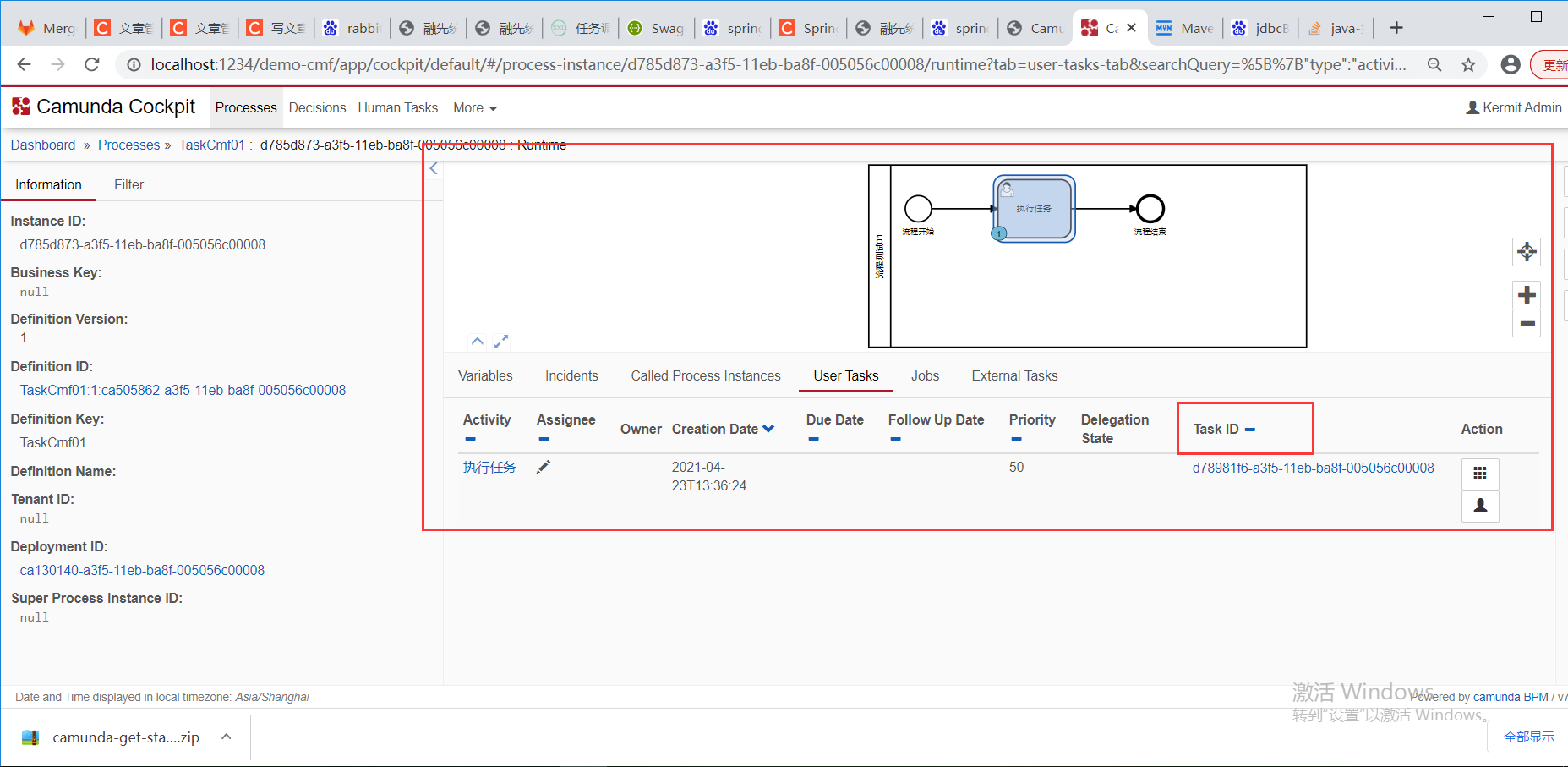
Task: Toggle sorting on the Priority column
Action: pos(1016,437)
